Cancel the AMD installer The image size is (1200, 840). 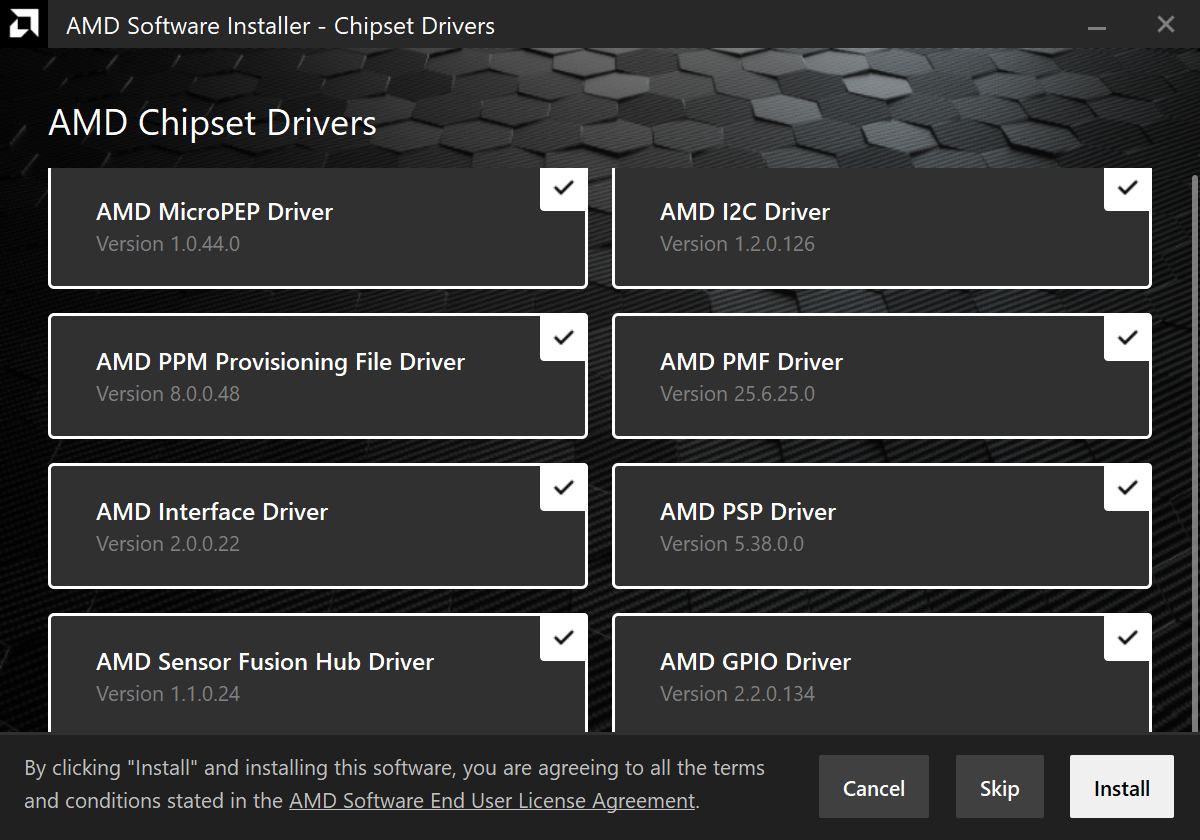coord(873,787)
